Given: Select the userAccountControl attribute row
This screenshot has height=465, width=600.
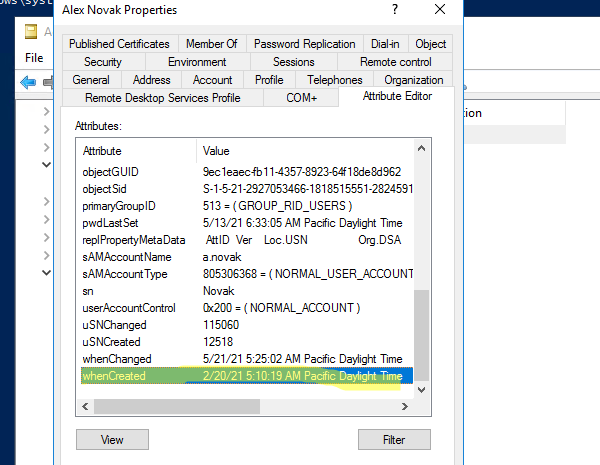Looking at the screenshot, I should click(247, 308).
